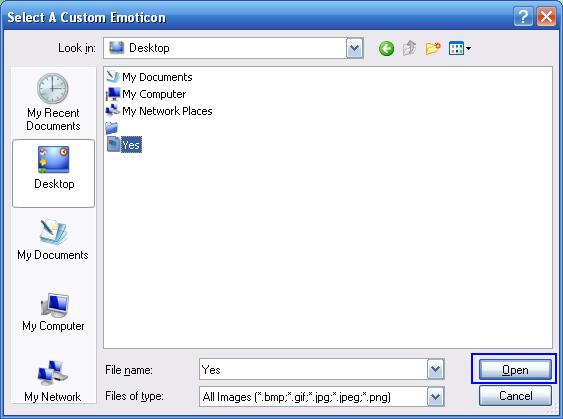This screenshot has width=563, height=419.
Task: Open My Network in the places bar
Action: [53, 381]
